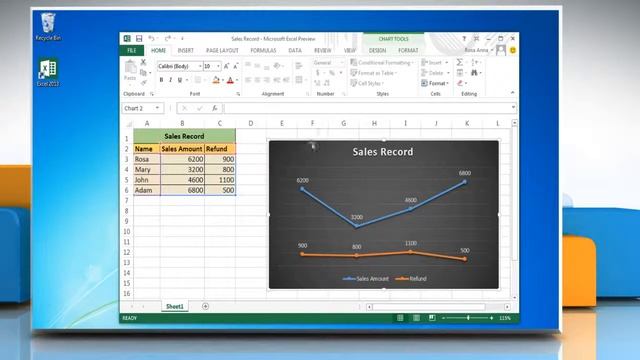Toggle Italic formatting

coord(170,80)
